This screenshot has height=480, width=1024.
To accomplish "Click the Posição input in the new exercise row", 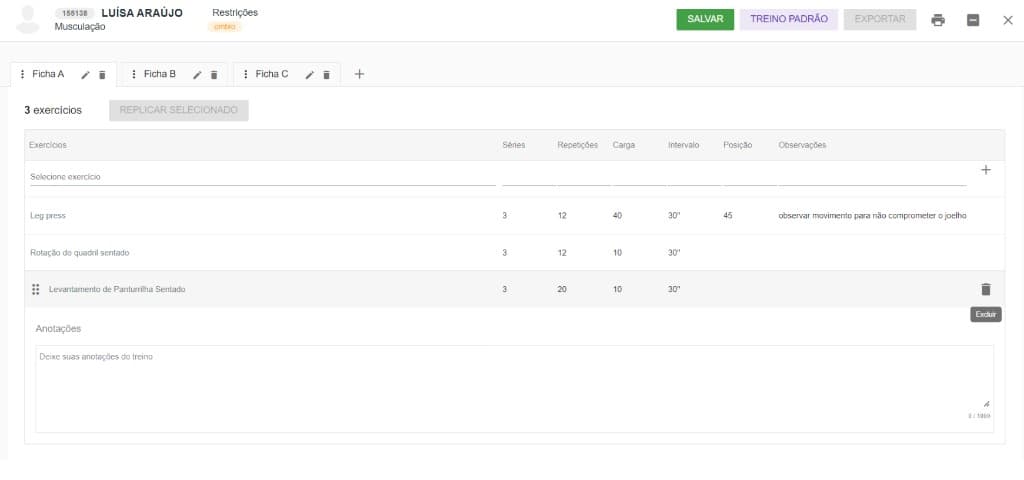I will [750, 177].
